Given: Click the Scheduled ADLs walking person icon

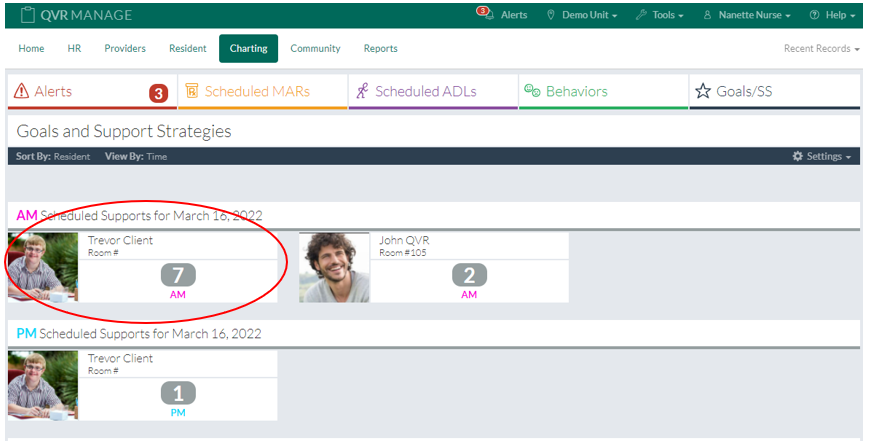Looking at the screenshot, I should click(x=362, y=92).
